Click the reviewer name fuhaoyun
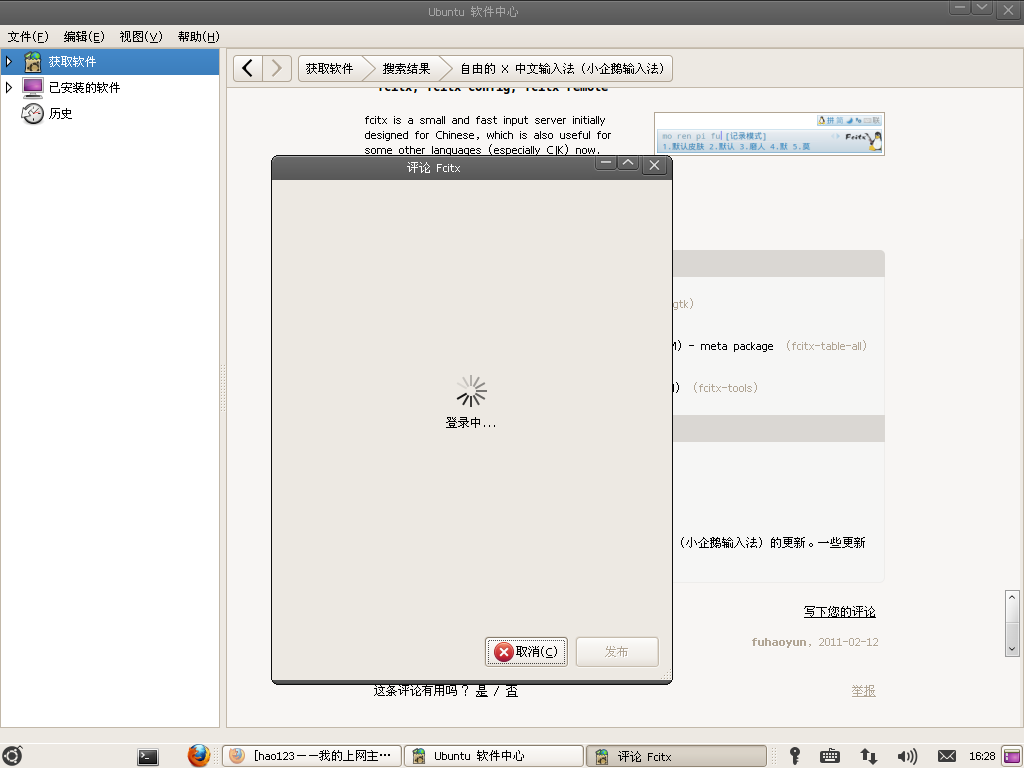This screenshot has height=768, width=1024. [x=778, y=642]
